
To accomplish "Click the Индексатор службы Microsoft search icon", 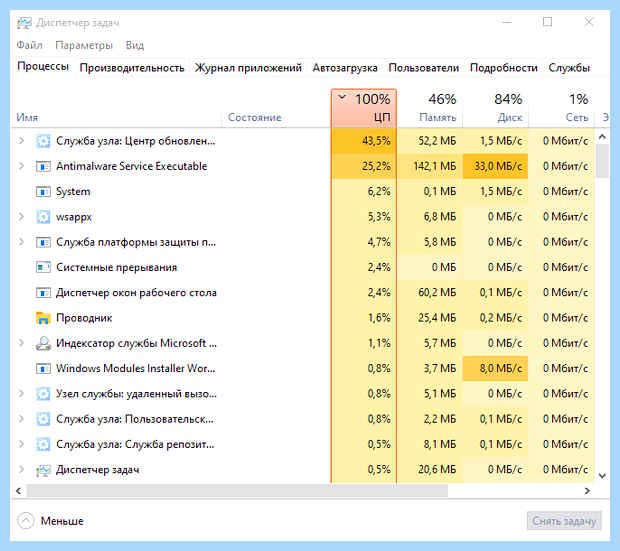I will 43,343.
